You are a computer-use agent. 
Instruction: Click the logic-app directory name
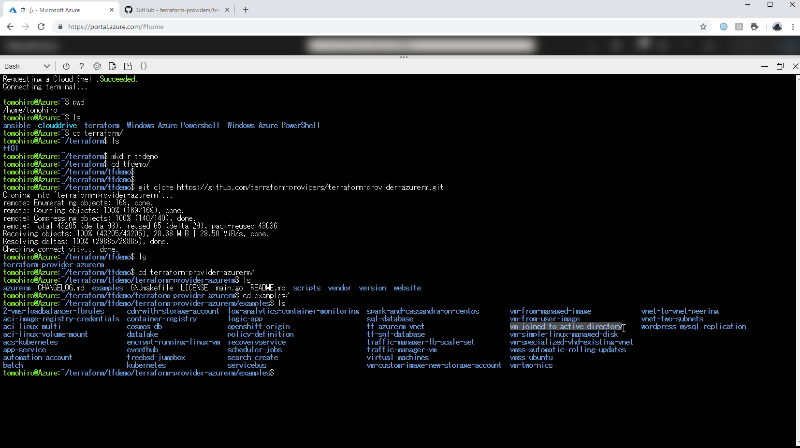tap(245, 319)
